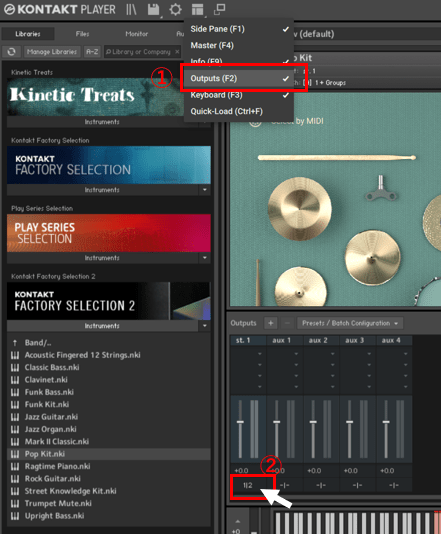This screenshot has height=534, width=441.
Task: Open first insert slot dropdown on aux 1
Action: 296,354
